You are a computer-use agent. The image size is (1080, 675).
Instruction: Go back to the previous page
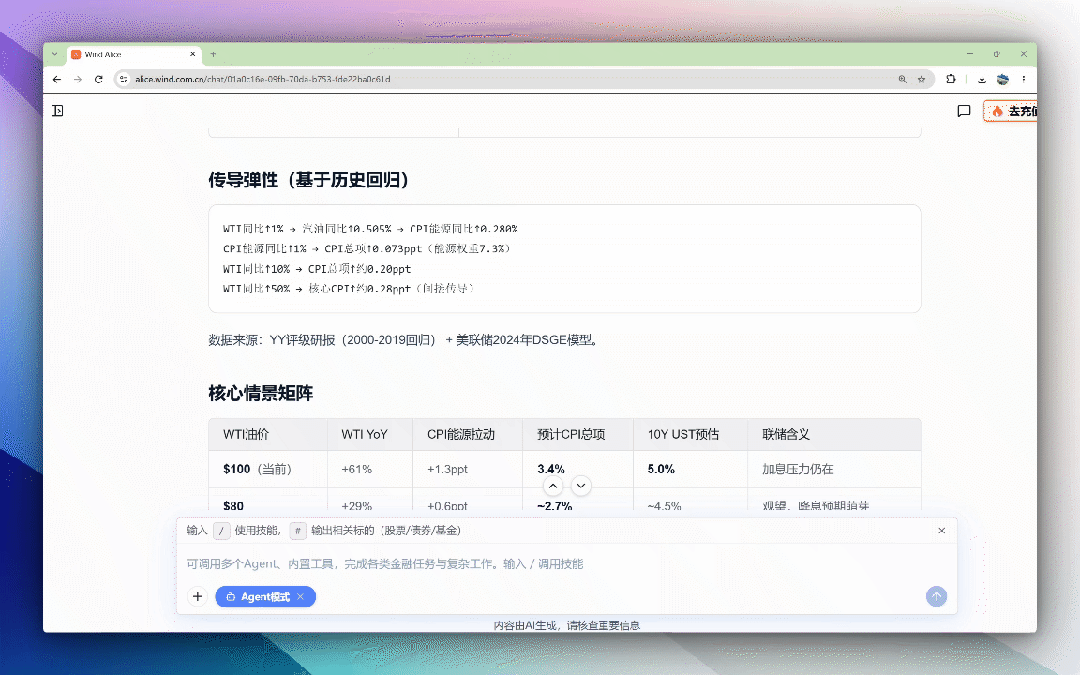tap(56, 79)
